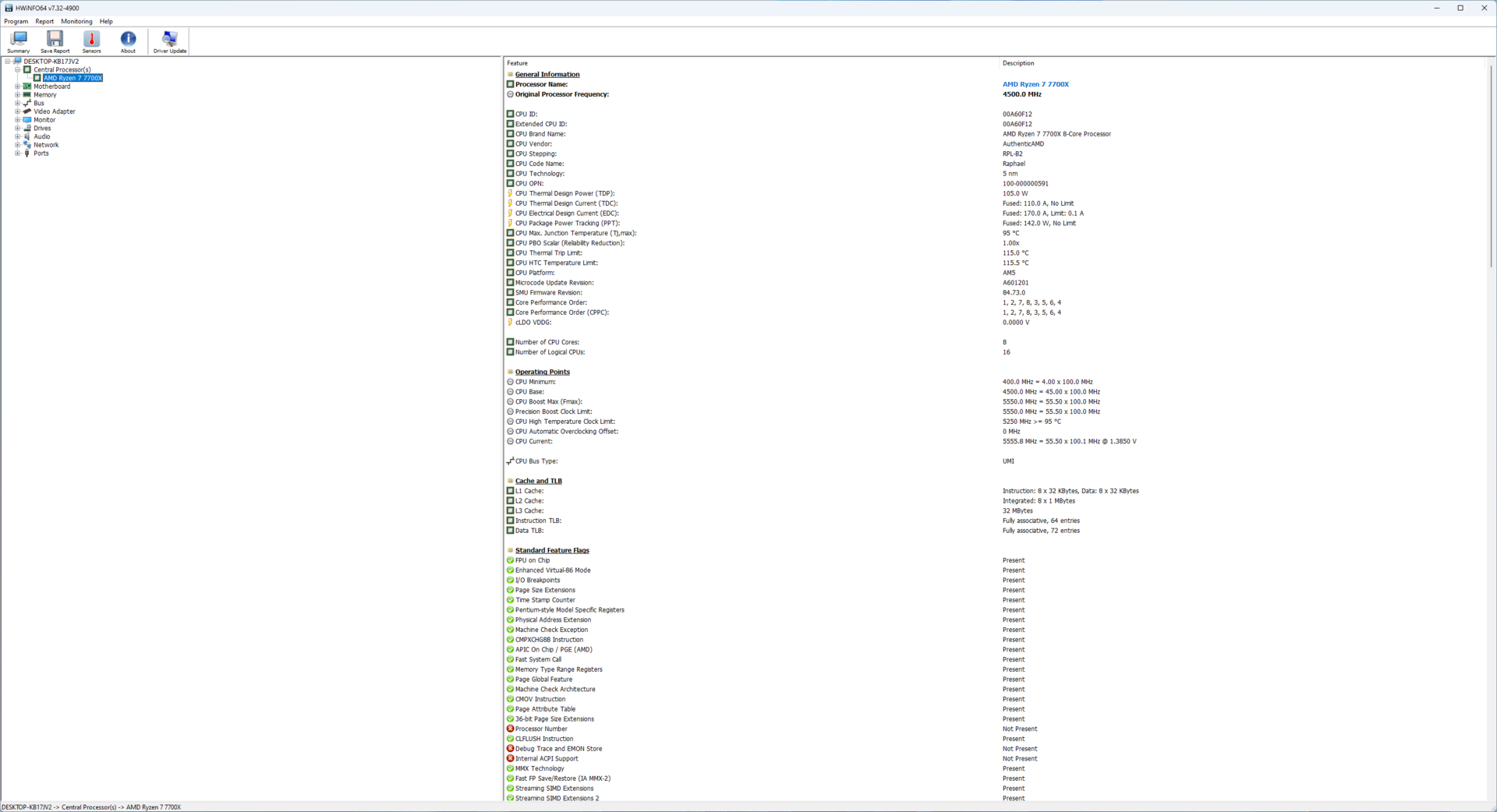Screen dimensions: 1497x812
Task: Launch the Driver Update tool
Action: click(170, 42)
